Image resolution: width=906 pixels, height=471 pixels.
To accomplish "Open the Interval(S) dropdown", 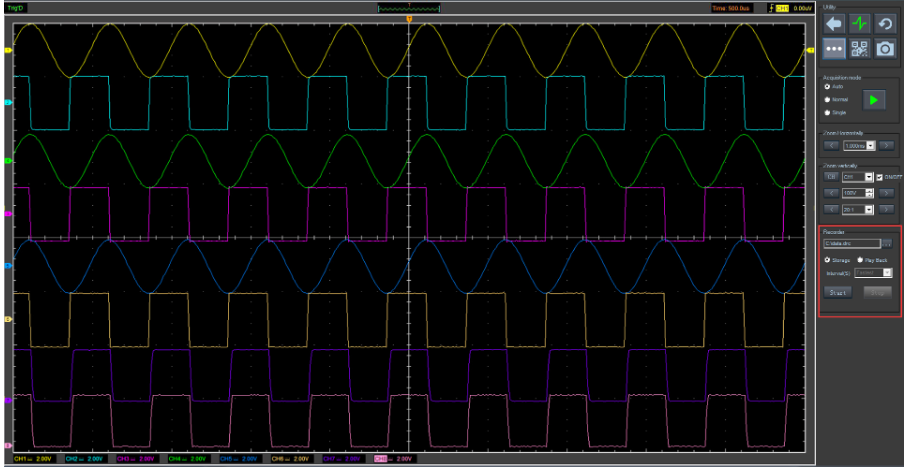I will pyautogui.click(x=873, y=273).
